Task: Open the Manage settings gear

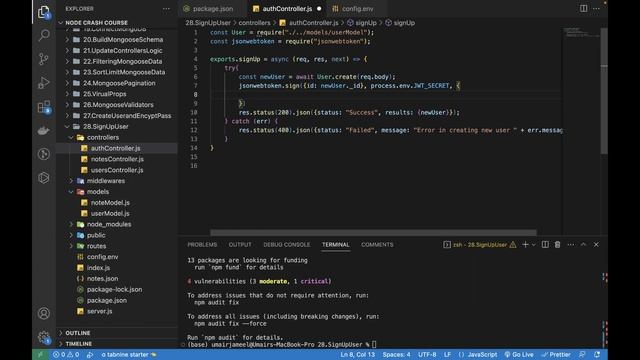Action: [44, 337]
